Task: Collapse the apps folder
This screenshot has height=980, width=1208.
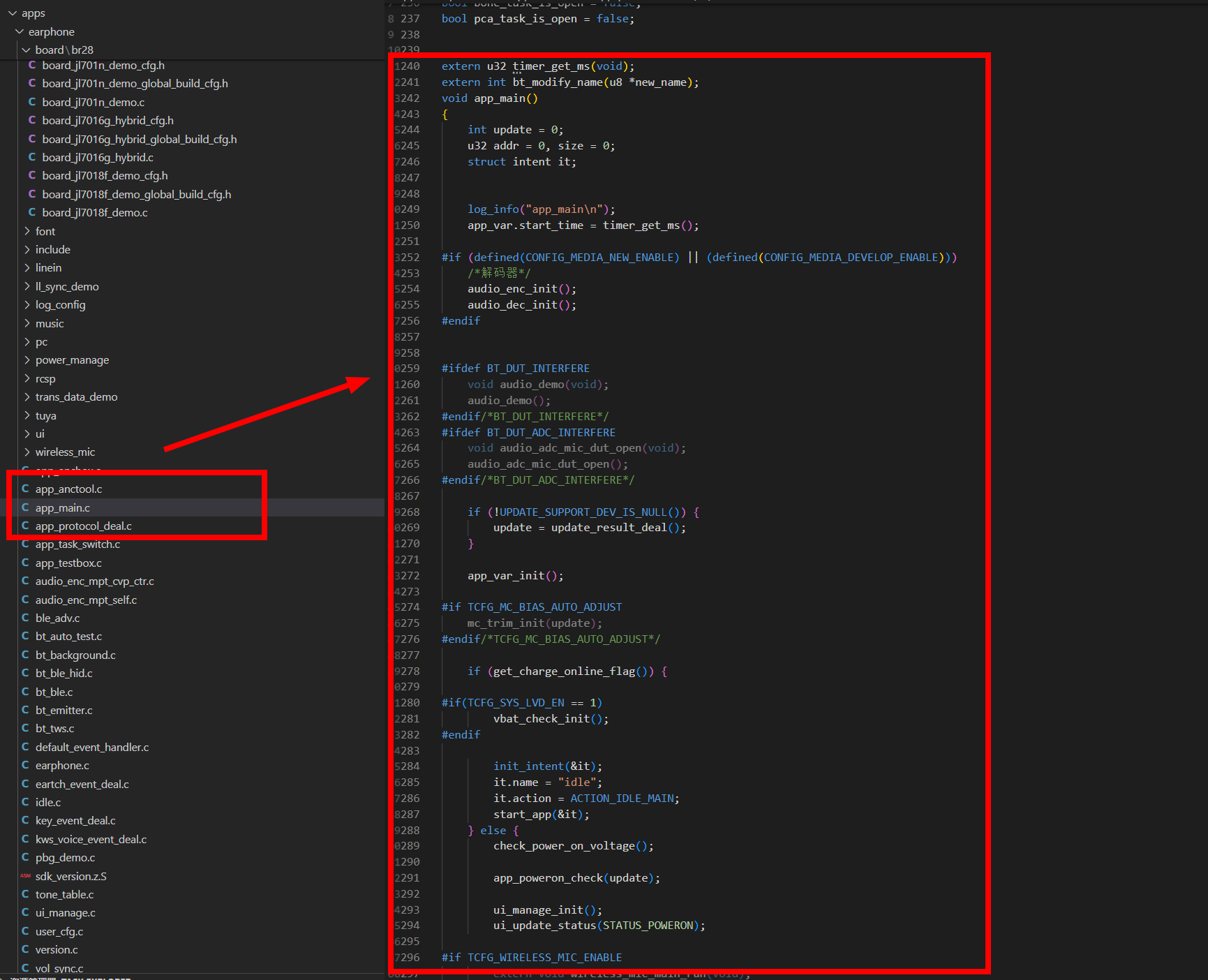Action: click(13, 13)
